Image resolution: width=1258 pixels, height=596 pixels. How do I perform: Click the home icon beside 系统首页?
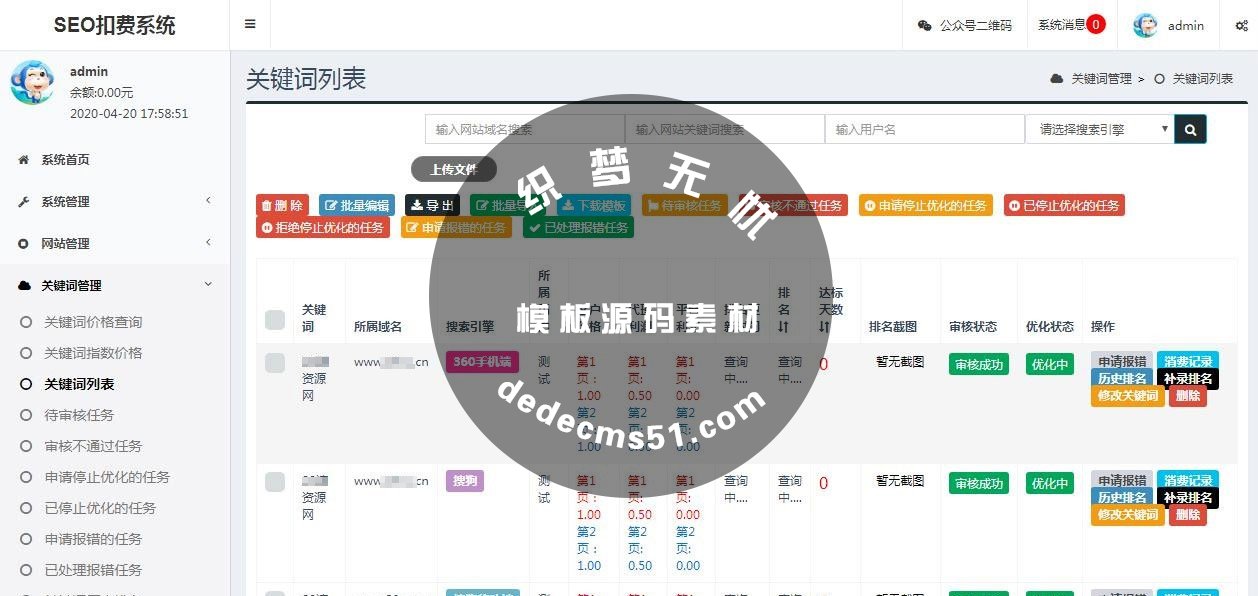(23, 158)
